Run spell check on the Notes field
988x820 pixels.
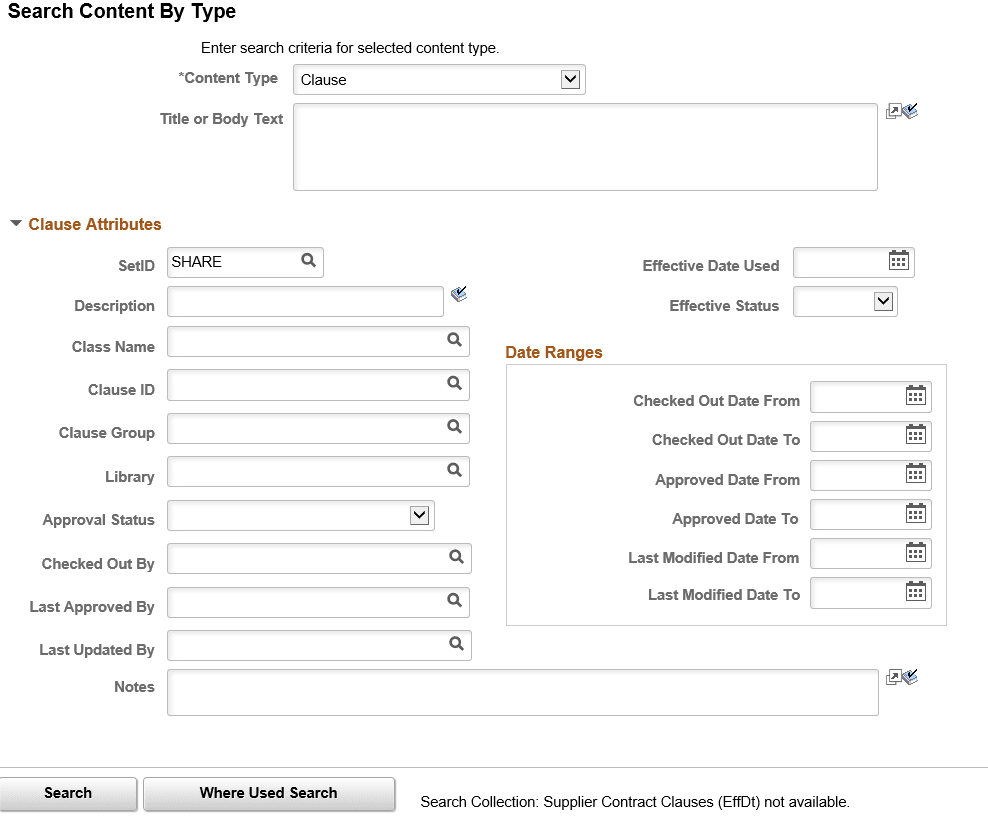tap(909, 677)
